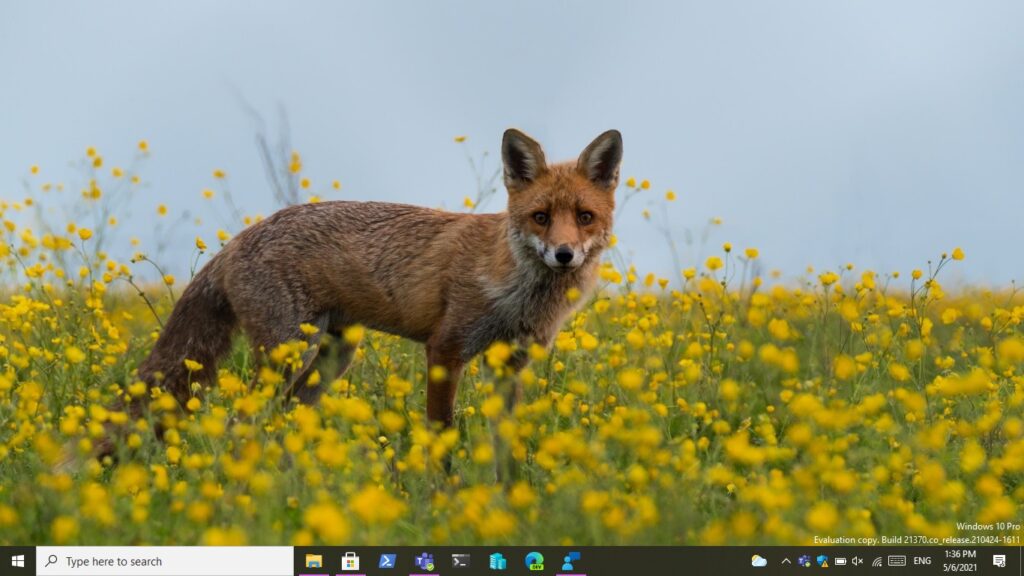Unmute the speaker volume icon
Viewport: 1024px width, 576px height.
point(858,561)
